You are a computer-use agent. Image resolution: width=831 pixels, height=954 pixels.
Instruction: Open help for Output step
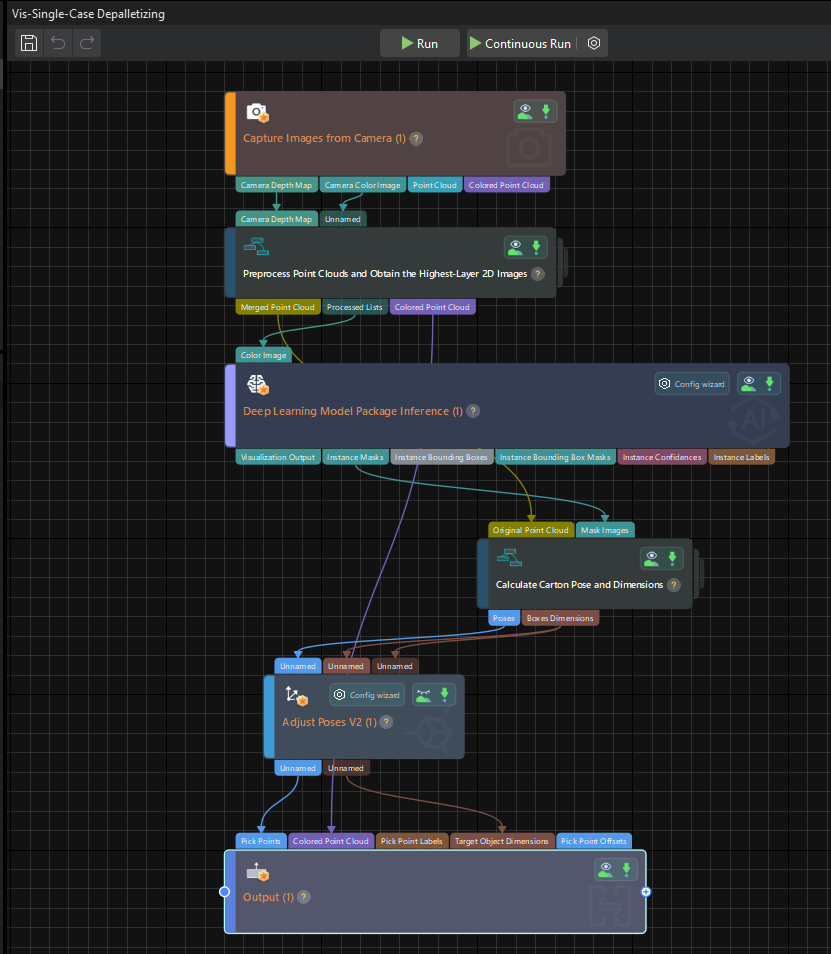click(x=304, y=897)
